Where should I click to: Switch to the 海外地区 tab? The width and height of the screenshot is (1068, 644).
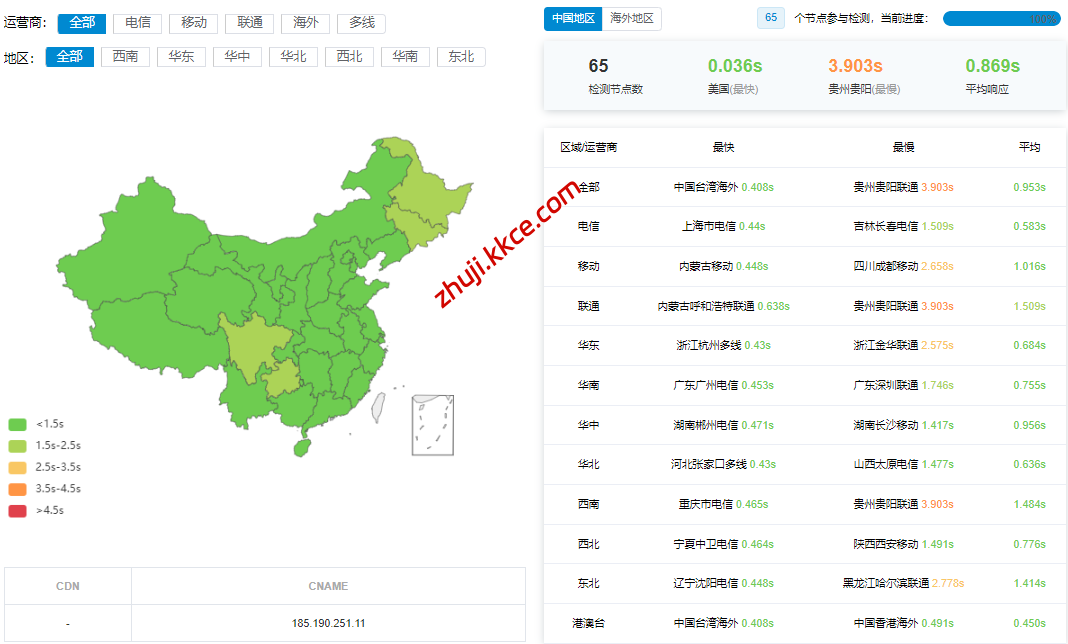pyautogui.click(x=632, y=18)
